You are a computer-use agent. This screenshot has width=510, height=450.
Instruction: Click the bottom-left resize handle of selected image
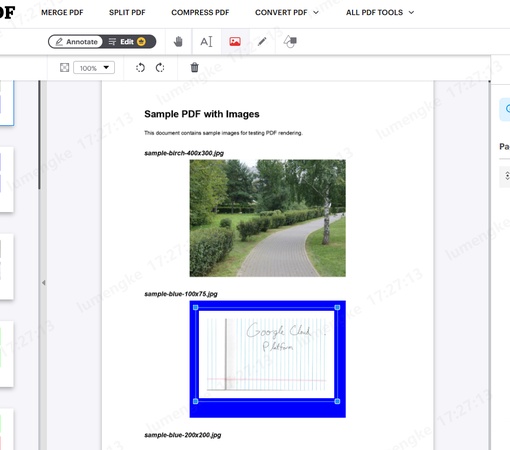(196, 401)
